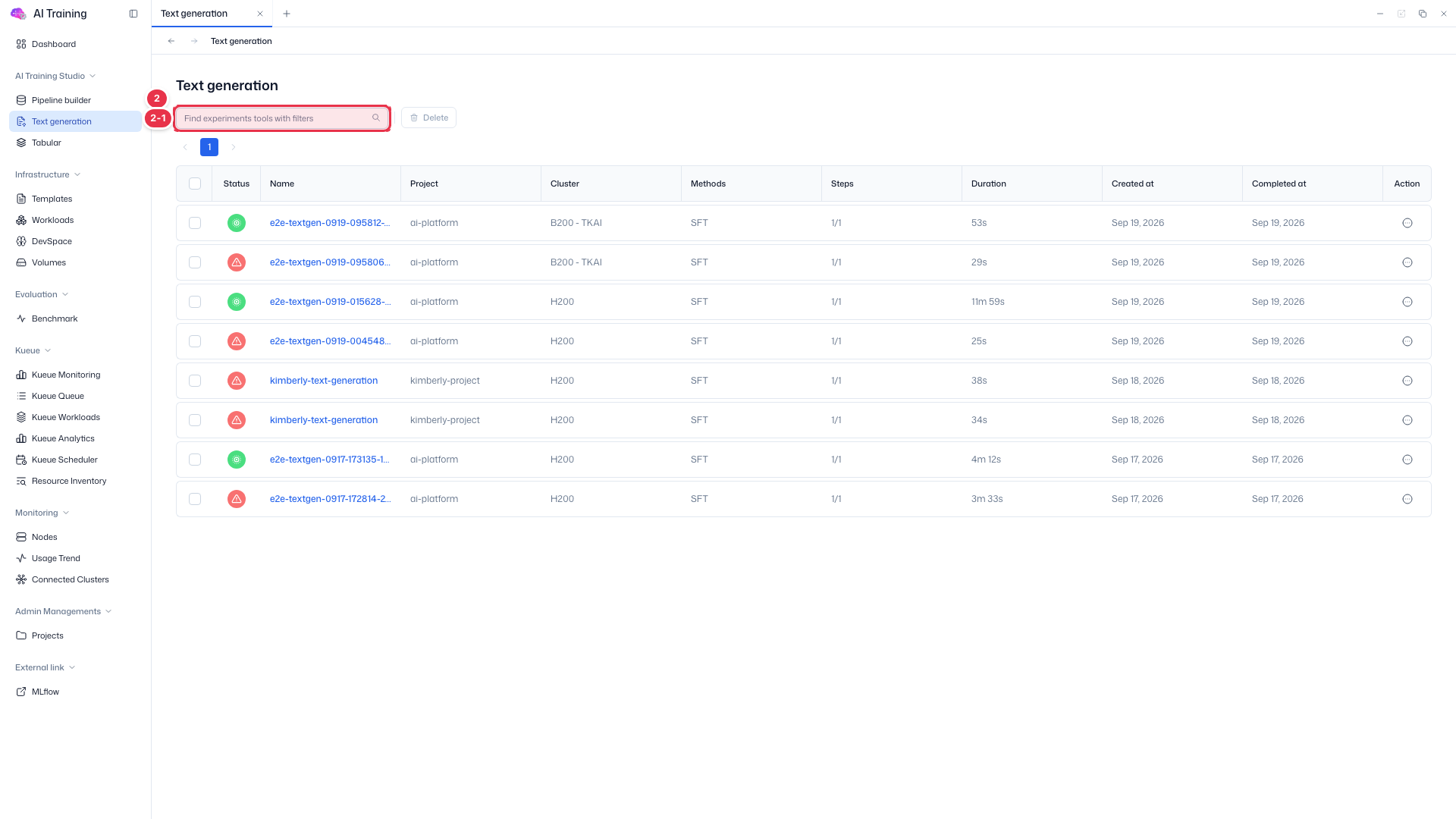Click the AI Training logo icon
Viewport: 1456px width, 819px height.
coord(18,14)
